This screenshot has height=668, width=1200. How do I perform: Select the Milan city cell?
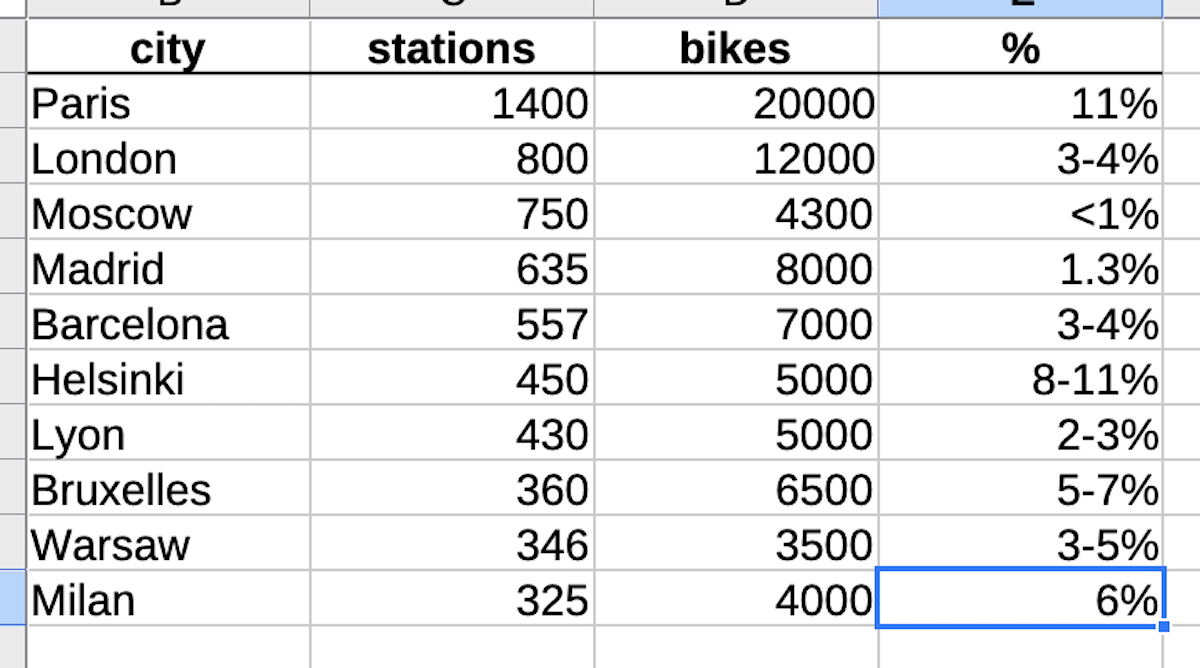(x=168, y=599)
